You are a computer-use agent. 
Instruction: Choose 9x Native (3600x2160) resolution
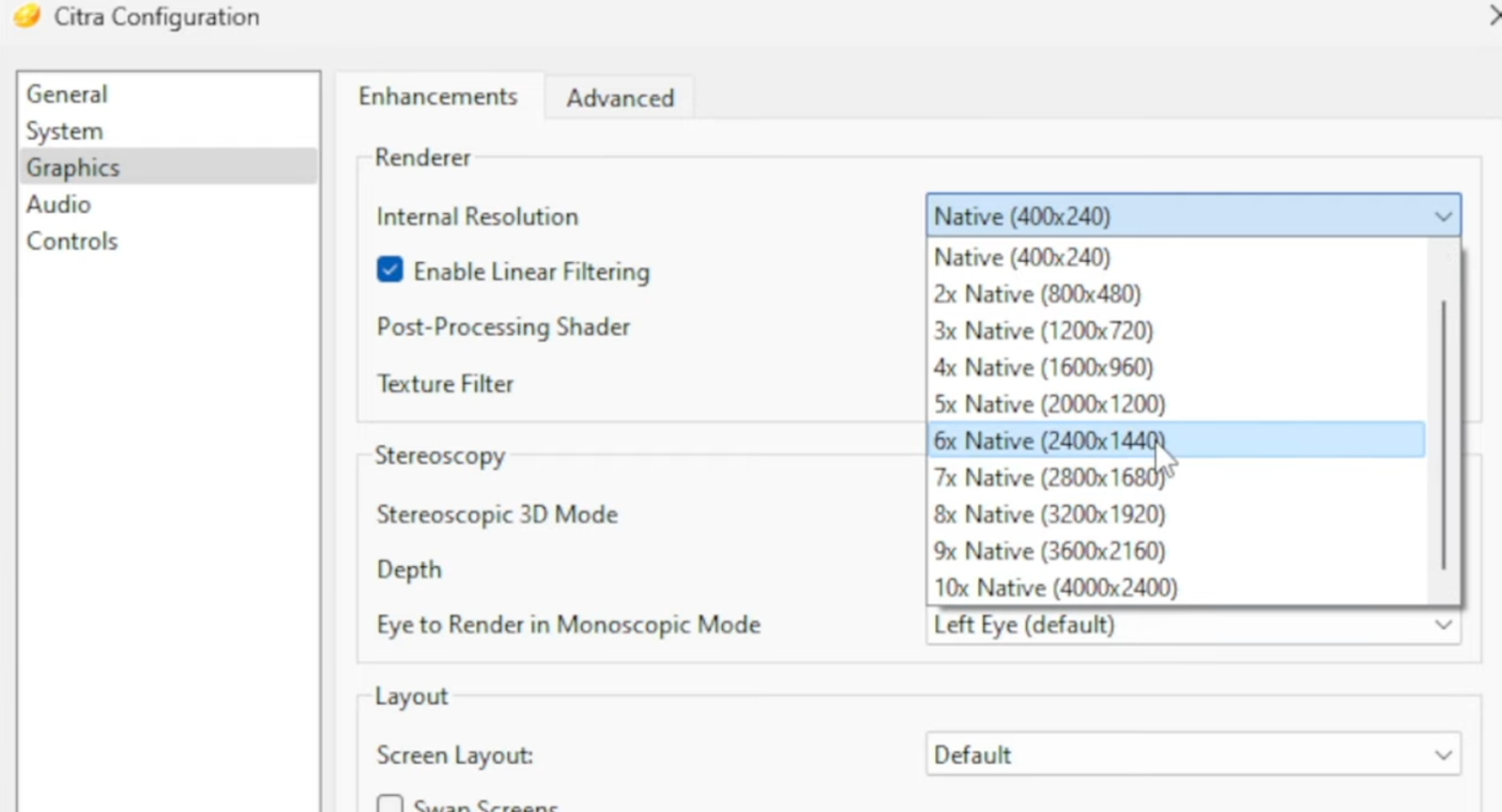pyautogui.click(x=1176, y=550)
